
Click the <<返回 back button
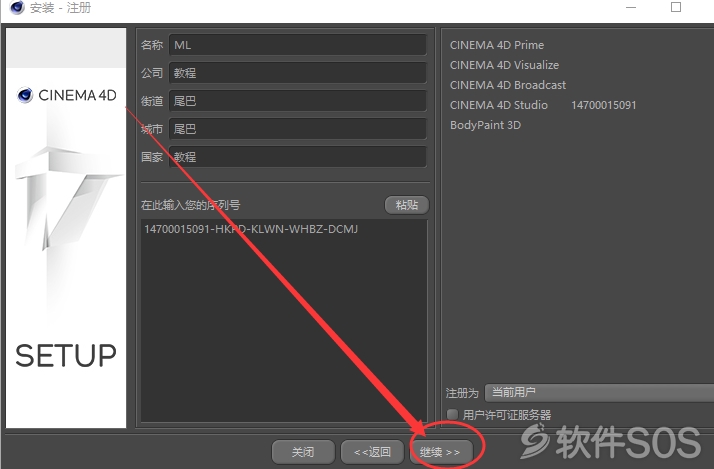coord(372,452)
